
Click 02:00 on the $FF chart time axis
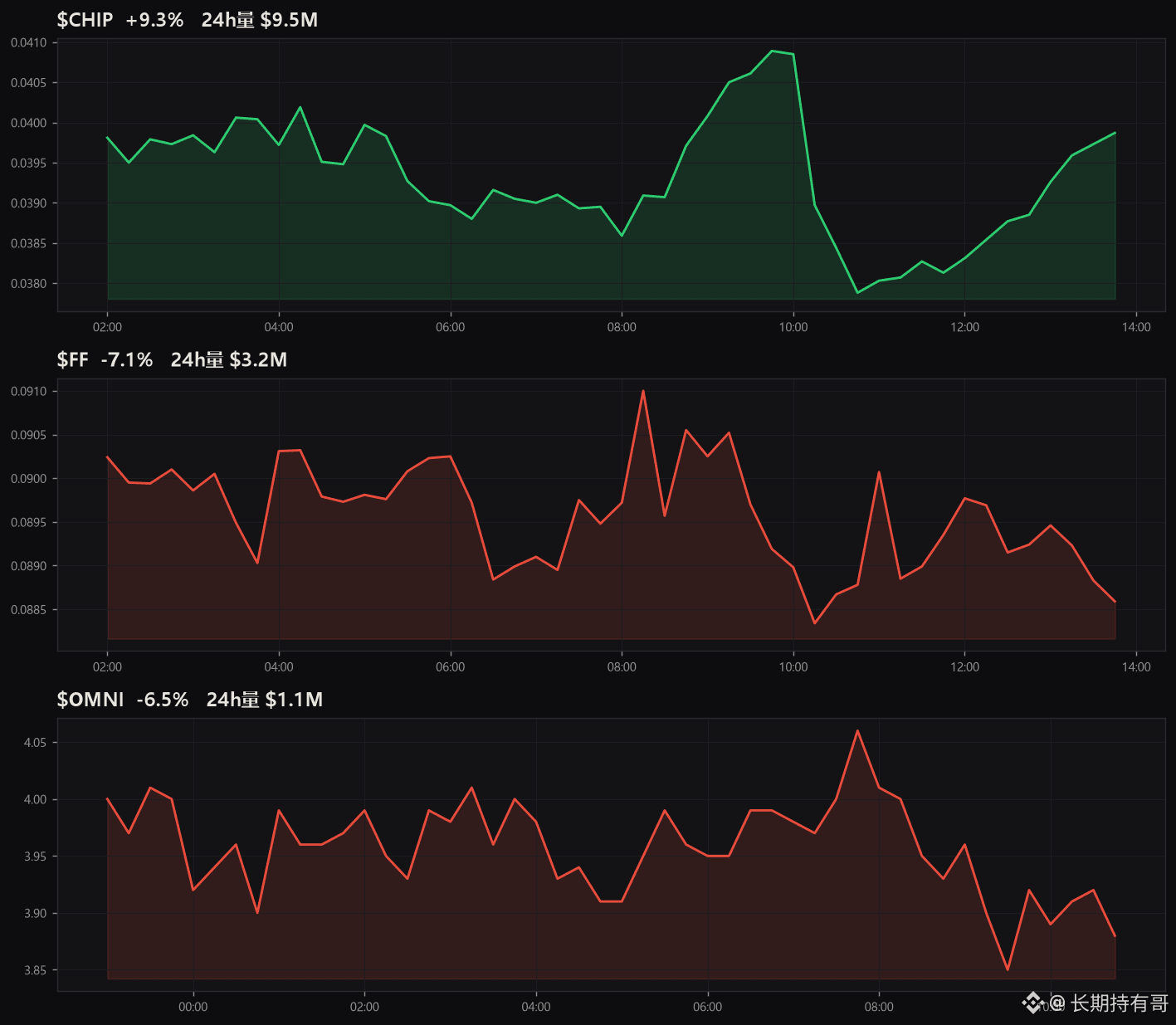(107, 667)
